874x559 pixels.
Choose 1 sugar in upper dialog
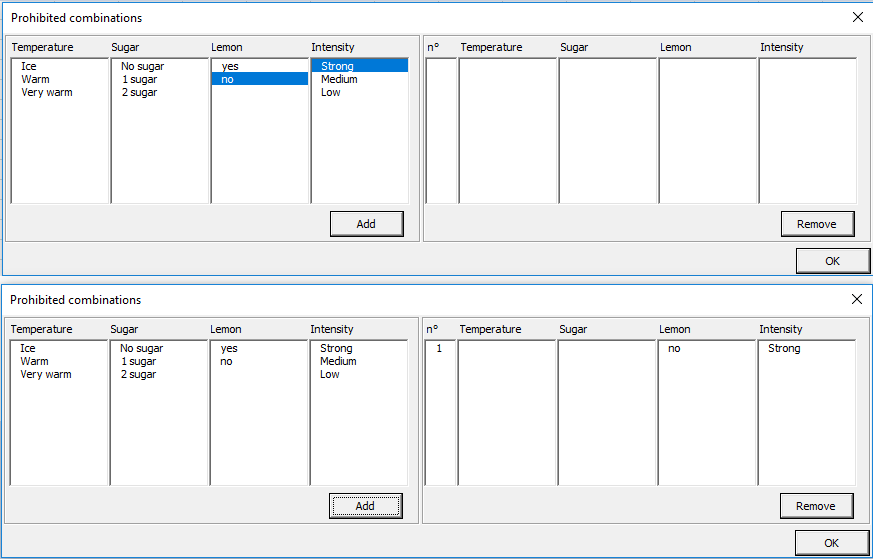(x=139, y=80)
